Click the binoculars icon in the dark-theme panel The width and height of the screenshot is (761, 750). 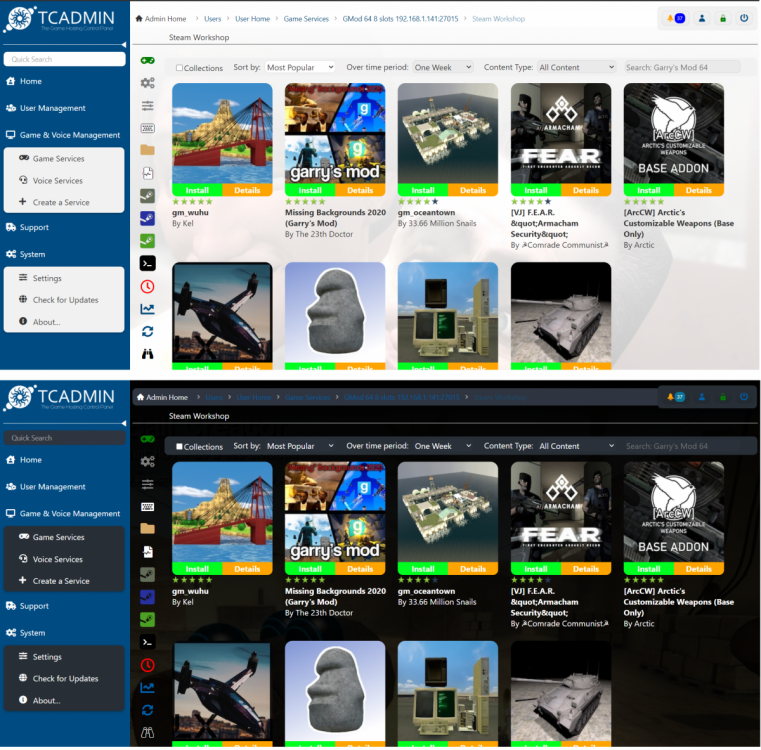(147, 733)
